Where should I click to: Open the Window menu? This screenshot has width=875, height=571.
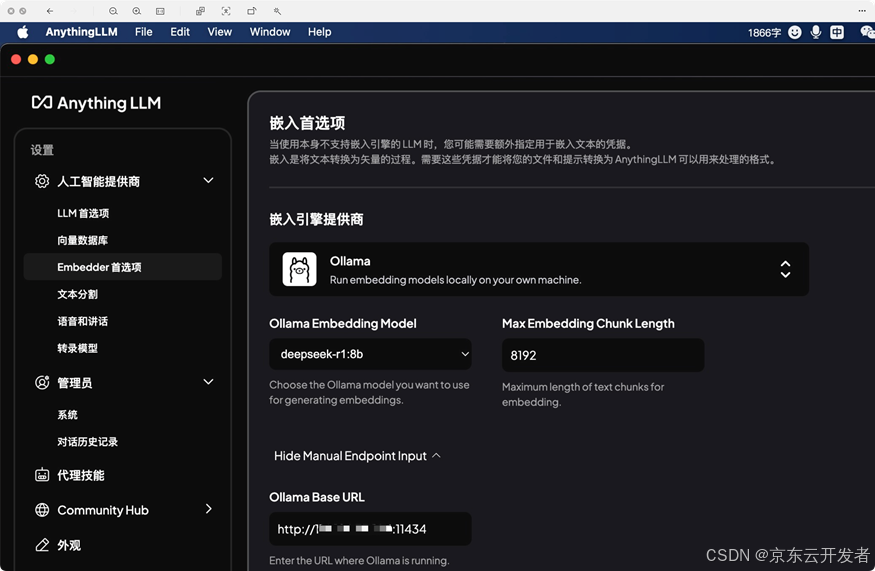coord(270,32)
